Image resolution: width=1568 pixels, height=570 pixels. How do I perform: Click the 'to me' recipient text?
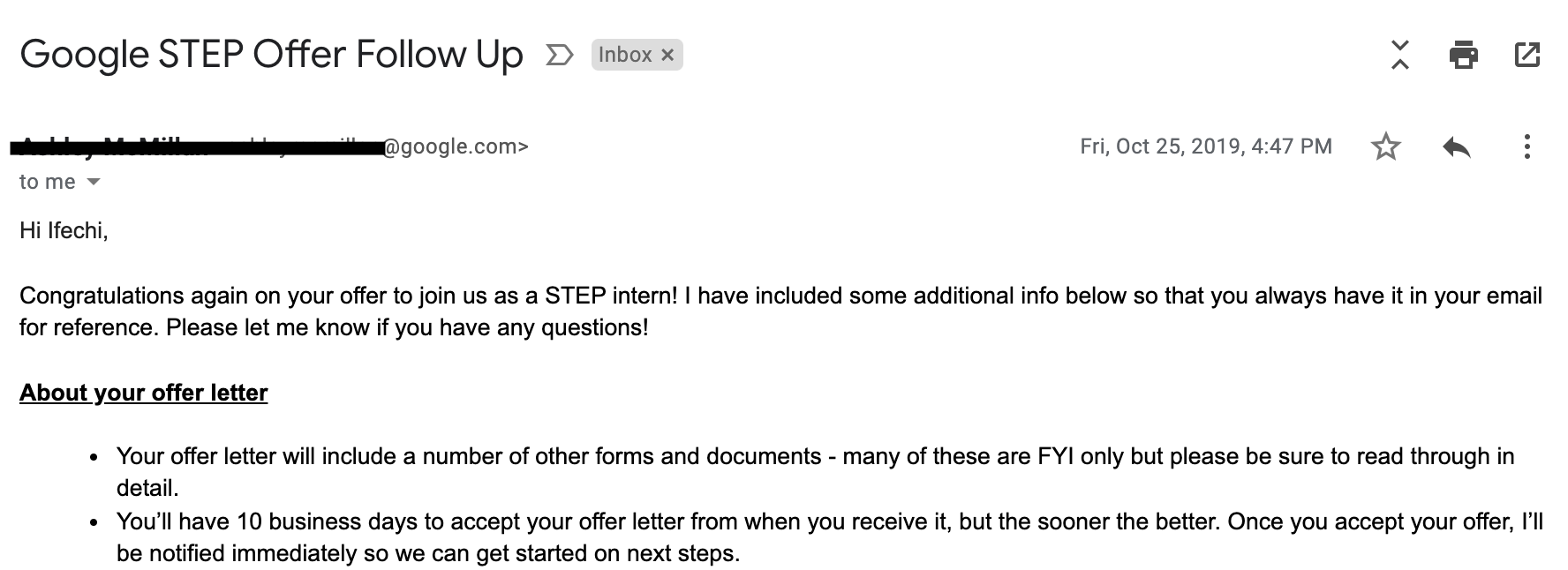click(48, 182)
